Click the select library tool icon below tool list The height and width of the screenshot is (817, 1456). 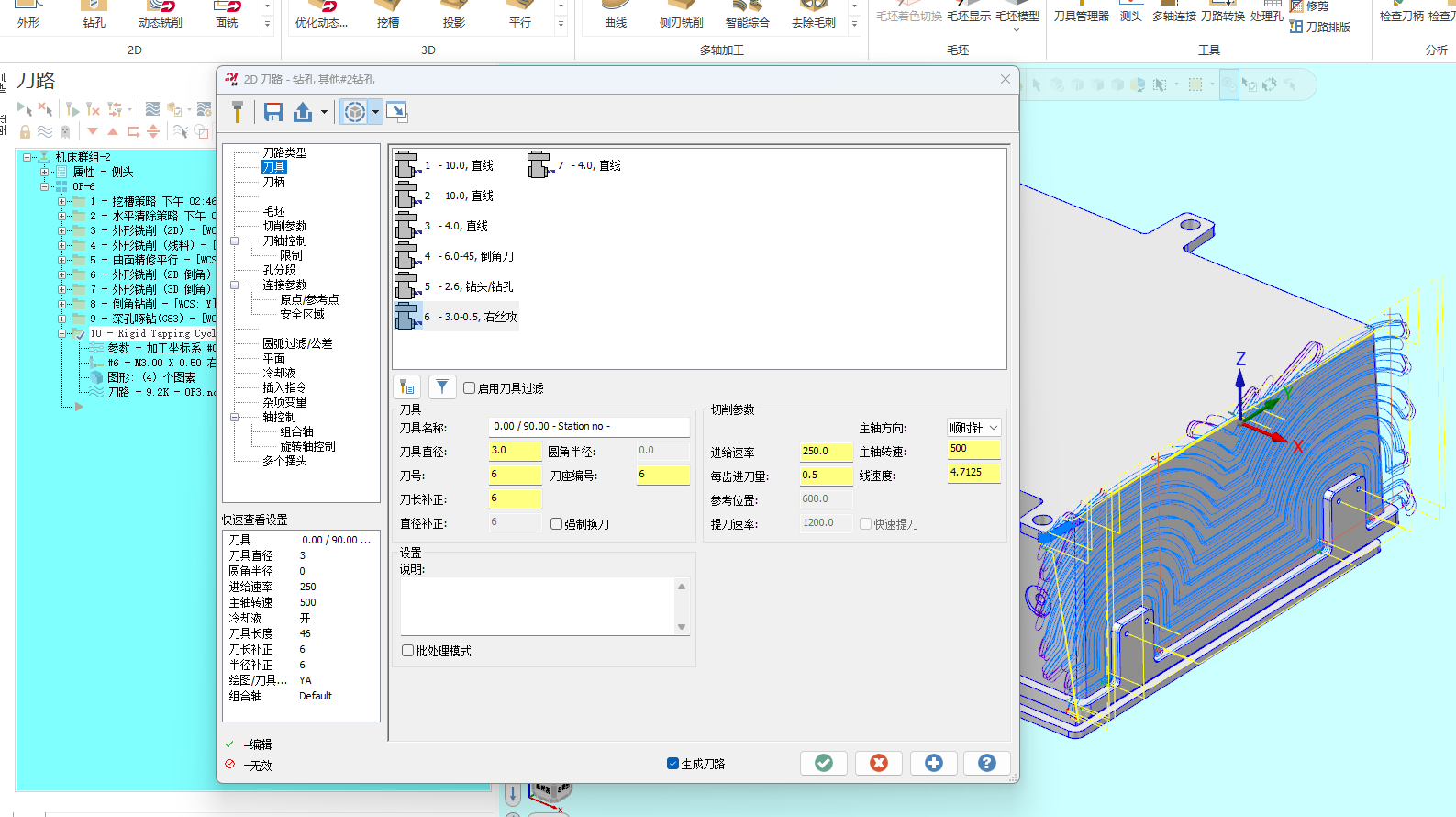(x=407, y=387)
